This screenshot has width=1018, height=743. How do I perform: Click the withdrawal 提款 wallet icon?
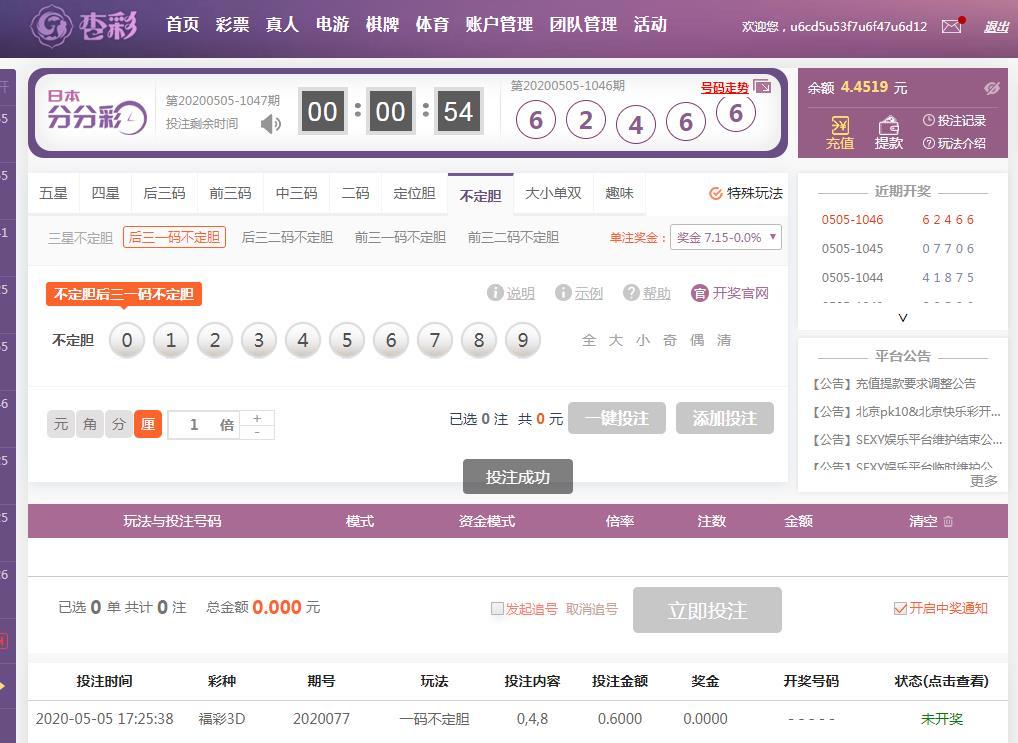click(888, 132)
